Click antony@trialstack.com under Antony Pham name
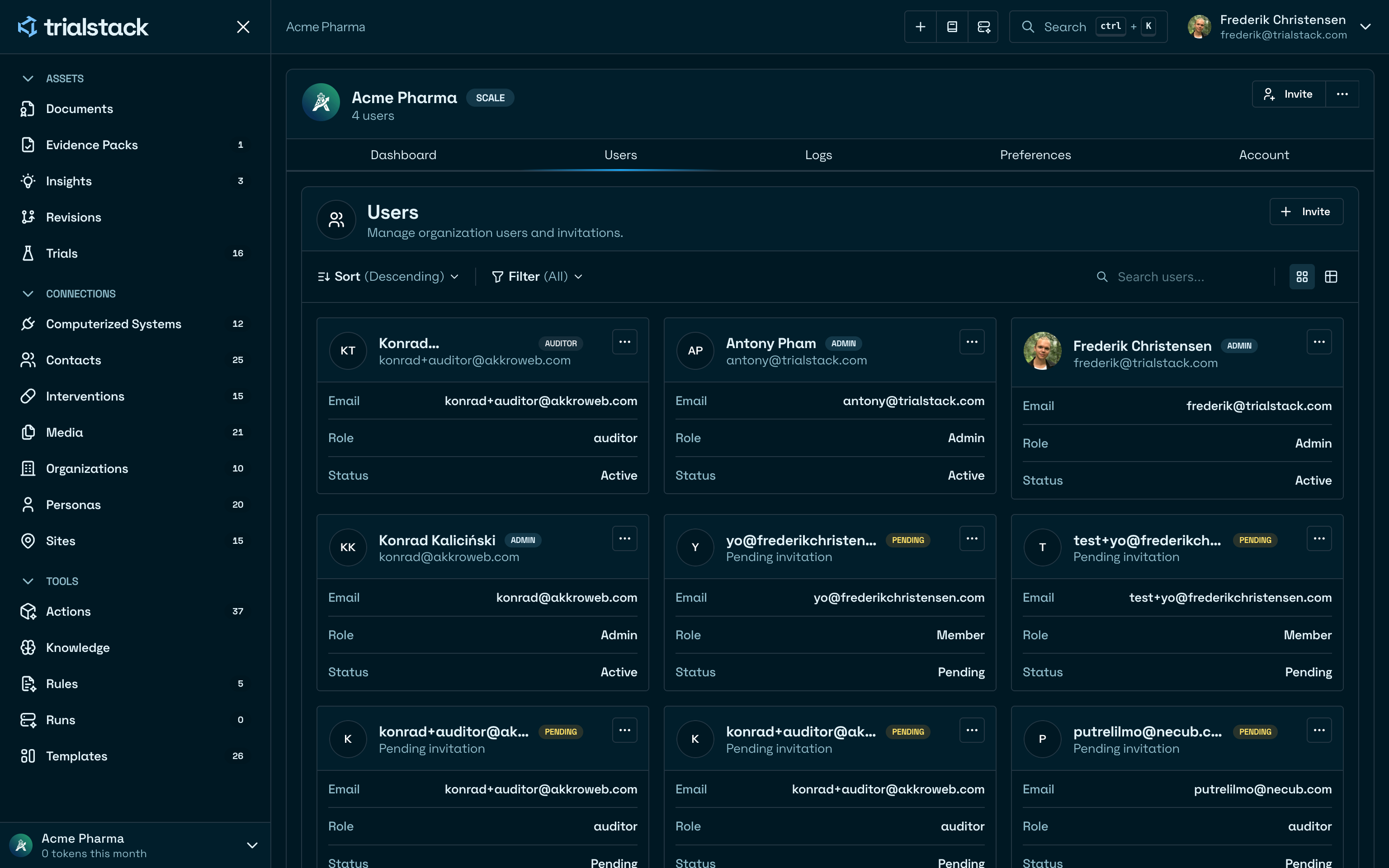Image resolution: width=1389 pixels, height=868 pixels. coord(796,360)
